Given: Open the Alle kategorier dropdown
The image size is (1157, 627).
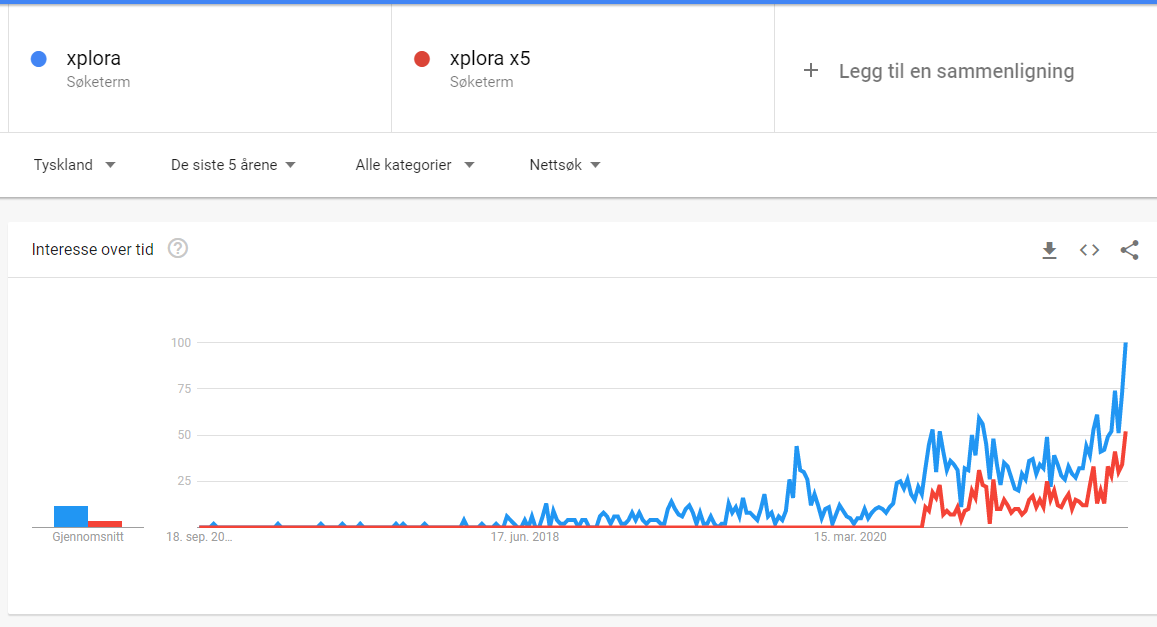Looking at the screenshot, I should pyautogui.click(x=415, y=165).
